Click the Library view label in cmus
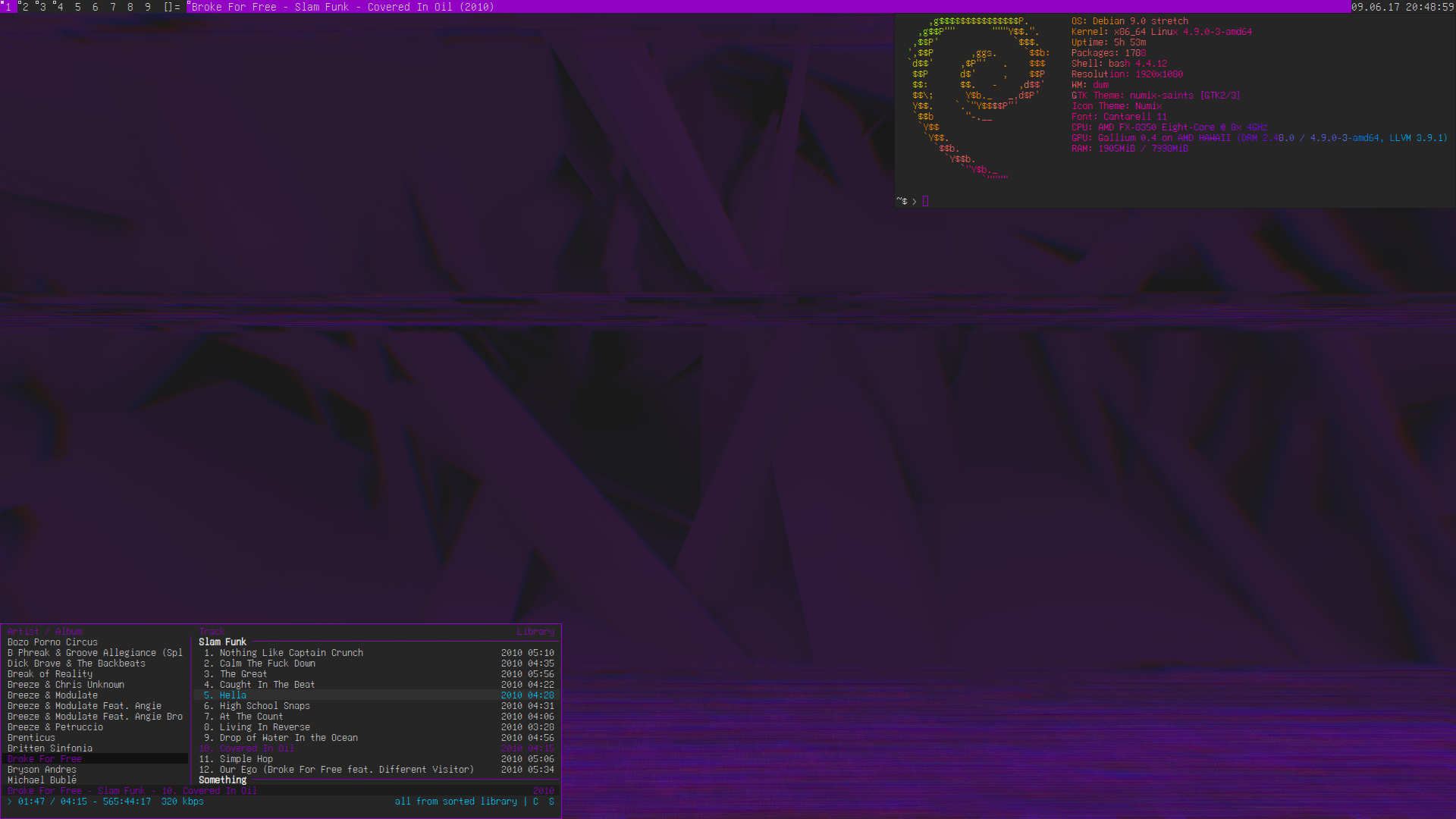1456x819 pixels. (x=535, y=632)
